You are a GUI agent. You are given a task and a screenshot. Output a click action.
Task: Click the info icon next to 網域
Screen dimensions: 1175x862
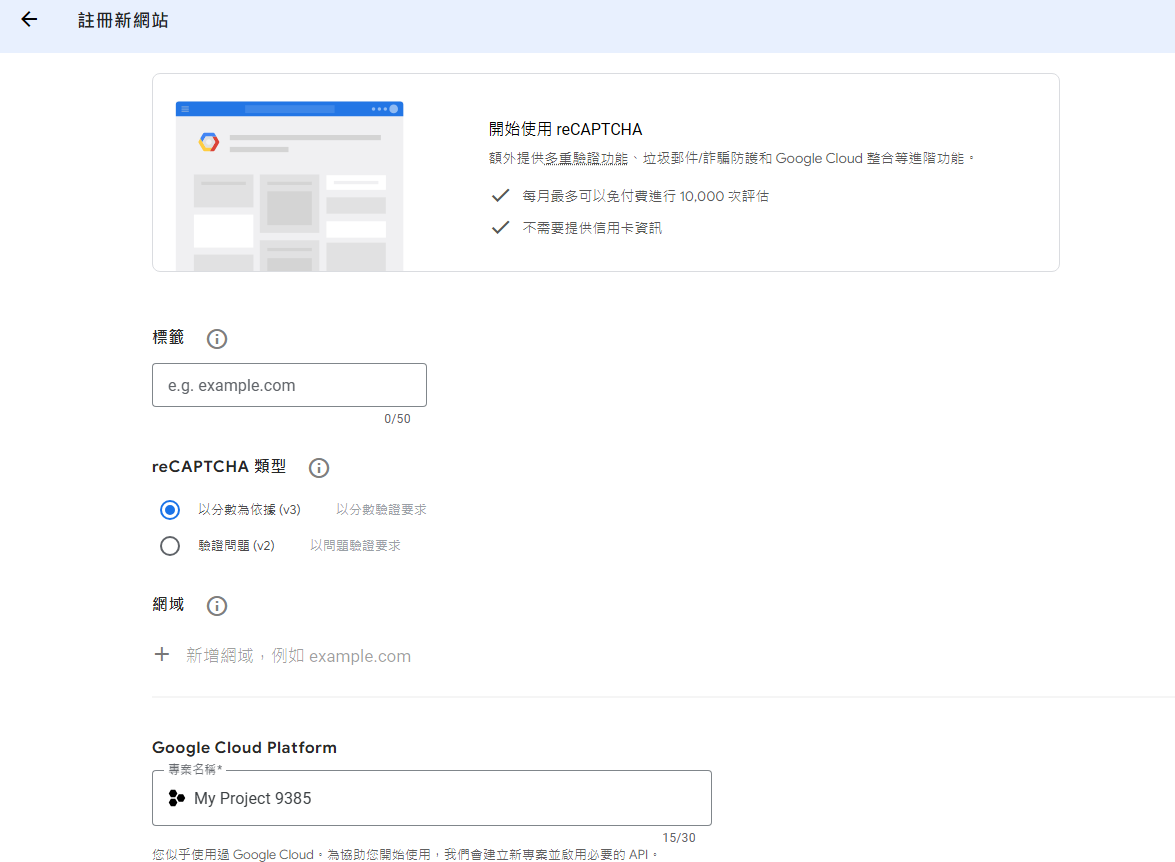tap(216, 605)
